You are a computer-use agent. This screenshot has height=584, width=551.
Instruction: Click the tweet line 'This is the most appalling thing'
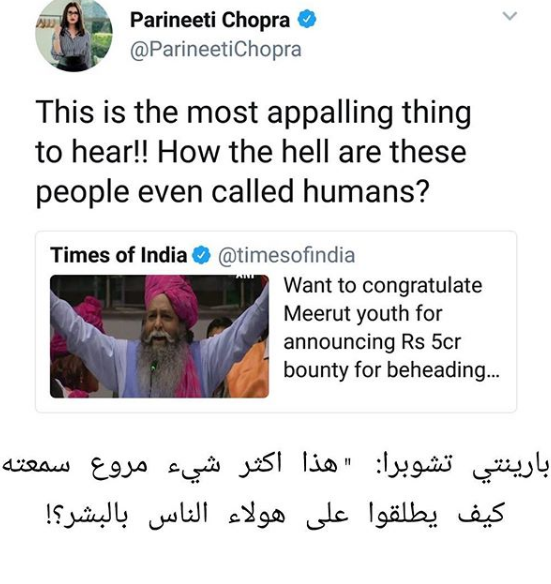pyautogui.click(x=253, y=113)
